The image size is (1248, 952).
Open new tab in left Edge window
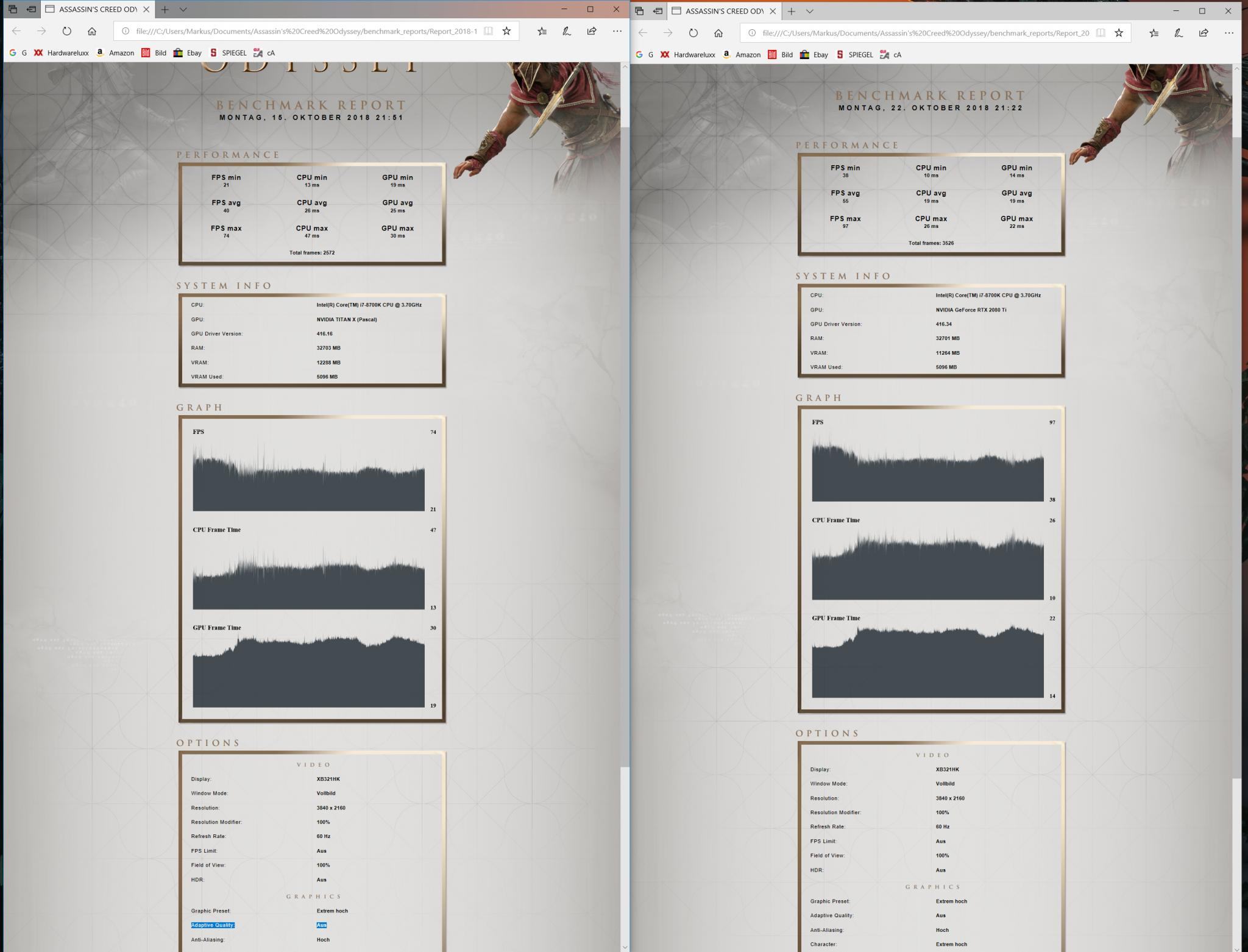[x=165, y=9]
